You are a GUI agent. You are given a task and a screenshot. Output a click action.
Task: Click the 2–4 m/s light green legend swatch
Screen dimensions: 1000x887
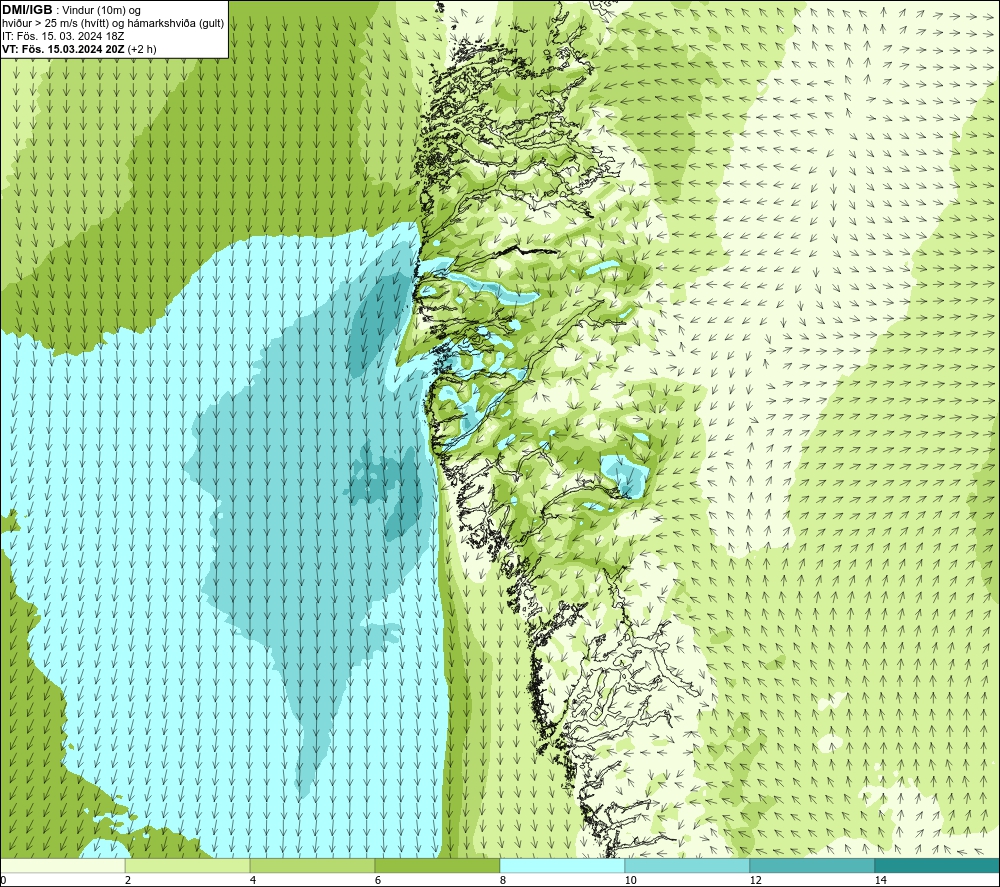(x=188, y=866)
